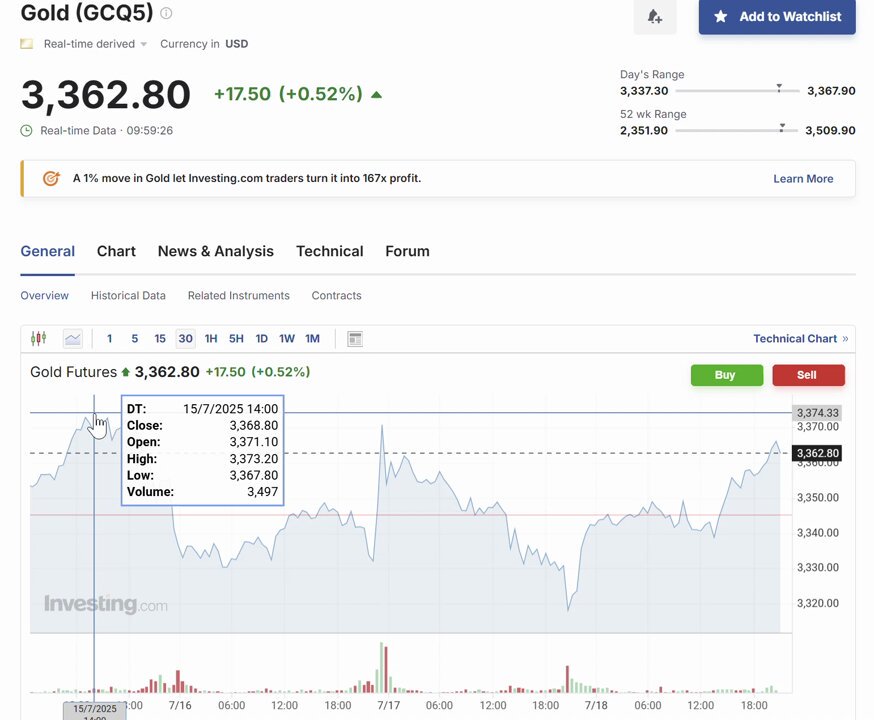Switch to the General tab
This screenshot has width=874, height=720.
tap(47, 251)
